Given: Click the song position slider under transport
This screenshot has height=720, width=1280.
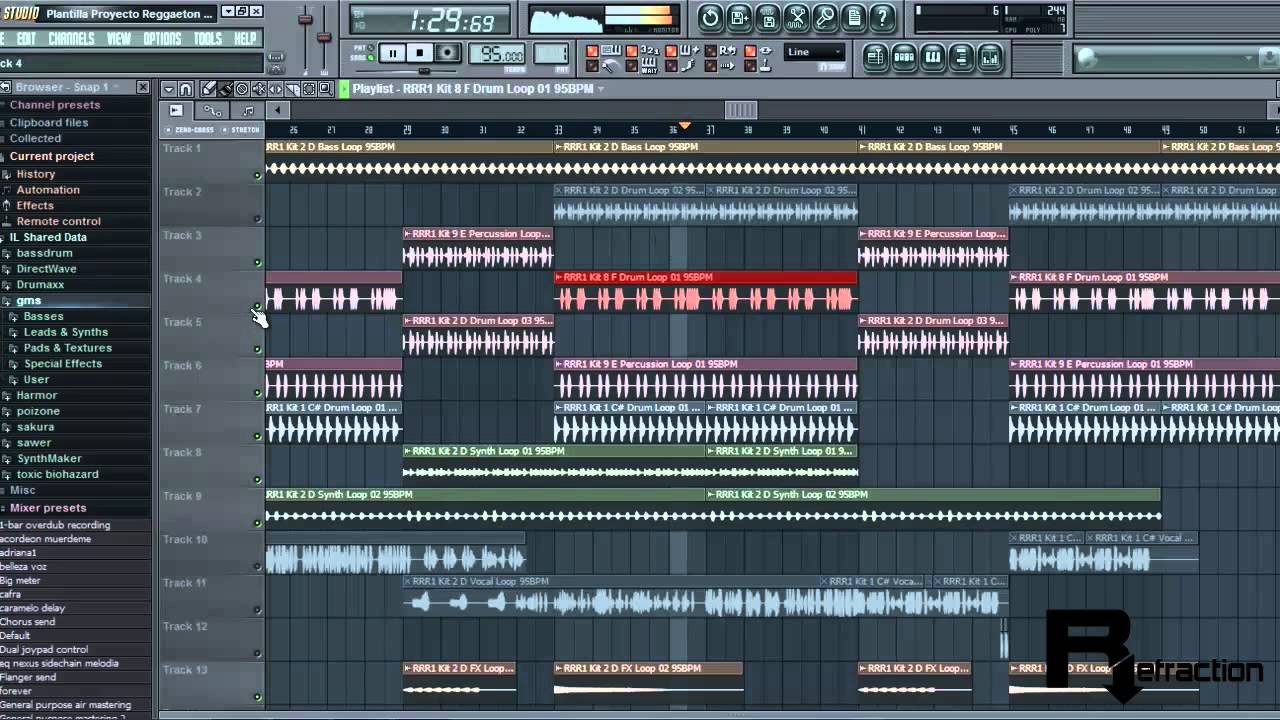Looking at the screenshot, I should pos(424,71).
